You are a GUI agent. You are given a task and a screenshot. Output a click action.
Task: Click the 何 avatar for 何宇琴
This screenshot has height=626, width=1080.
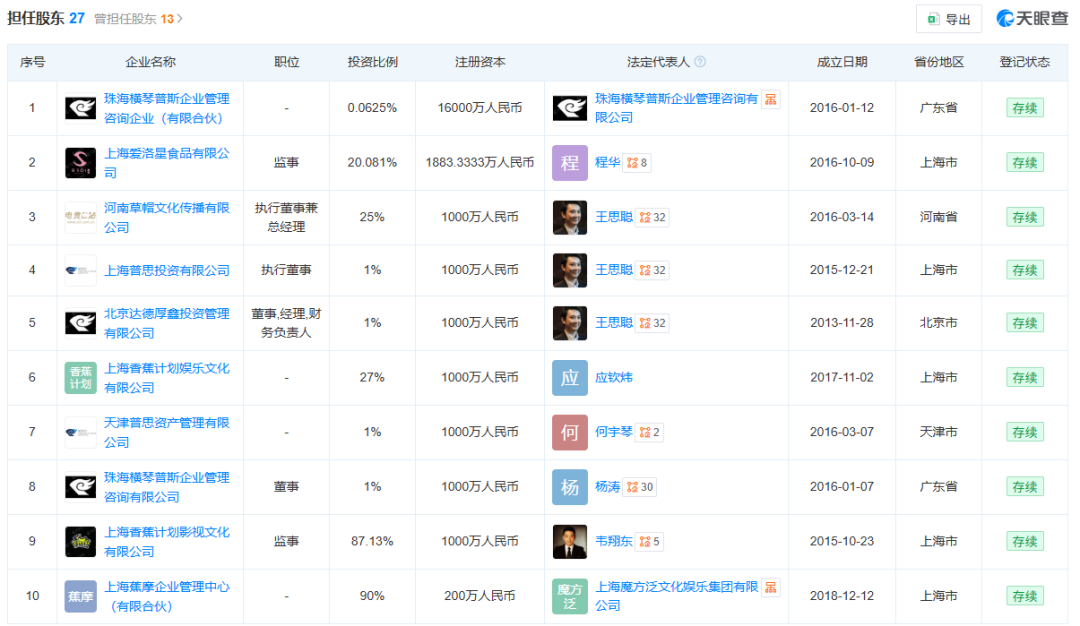tap(570, 432)
